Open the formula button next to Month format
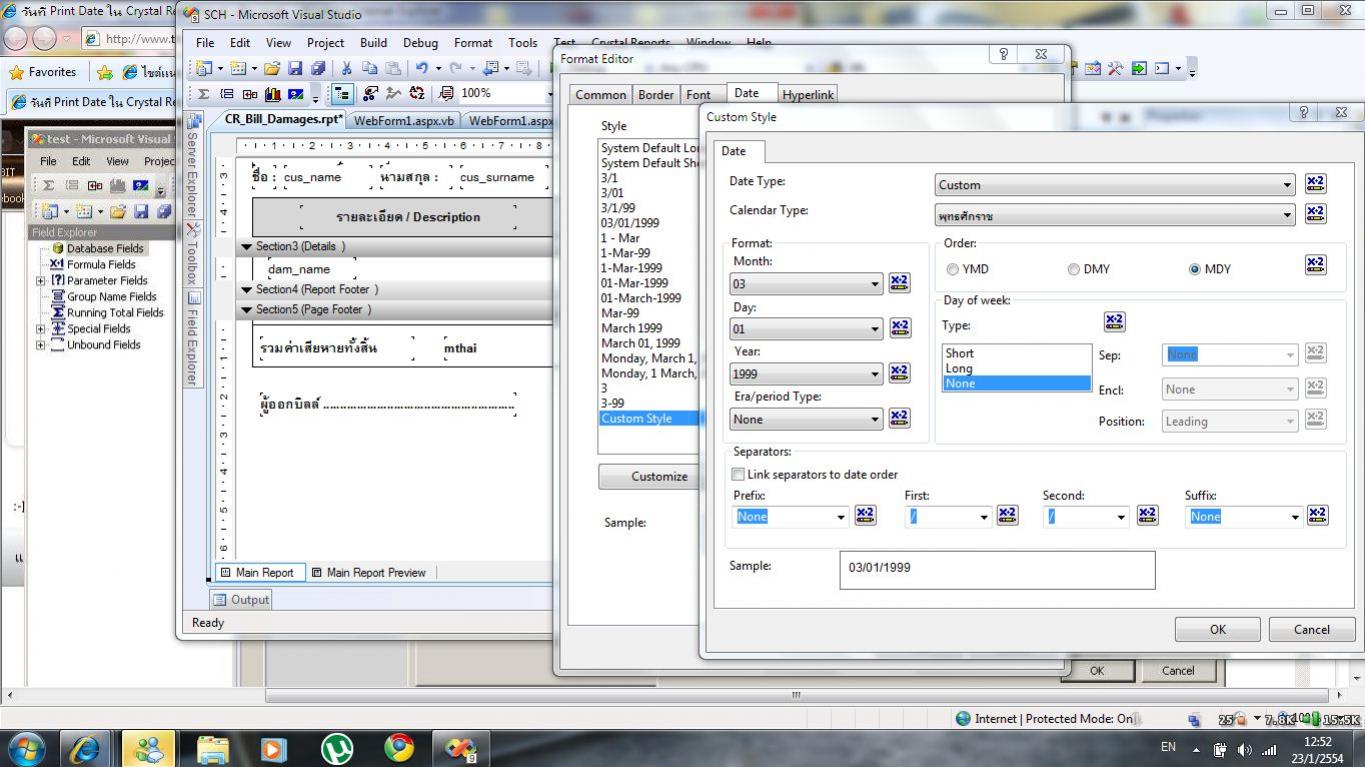The width and height of the screenshot is (1365, 767). coord(899,283)
